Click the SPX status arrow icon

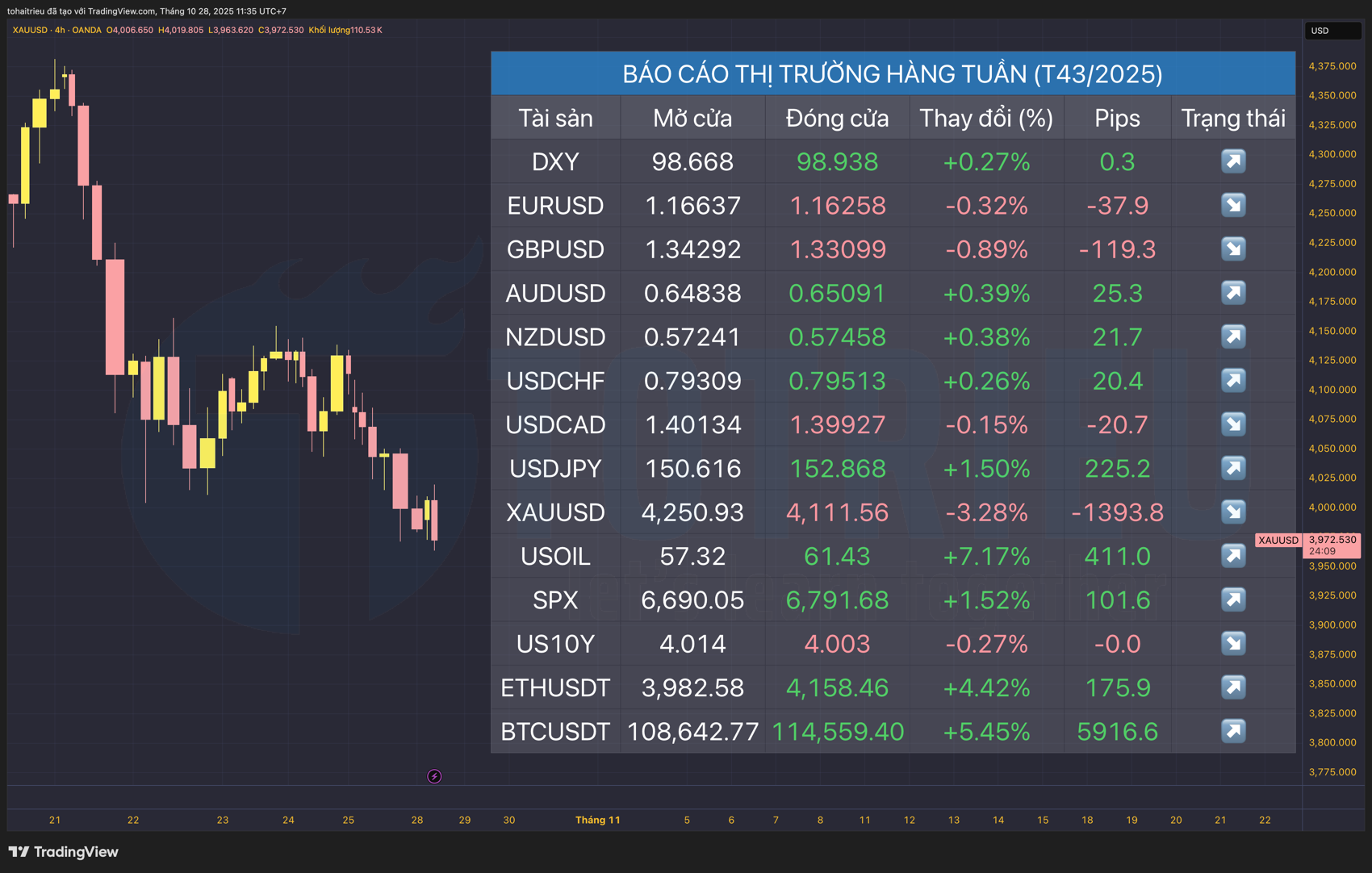tap(1233, 599)
